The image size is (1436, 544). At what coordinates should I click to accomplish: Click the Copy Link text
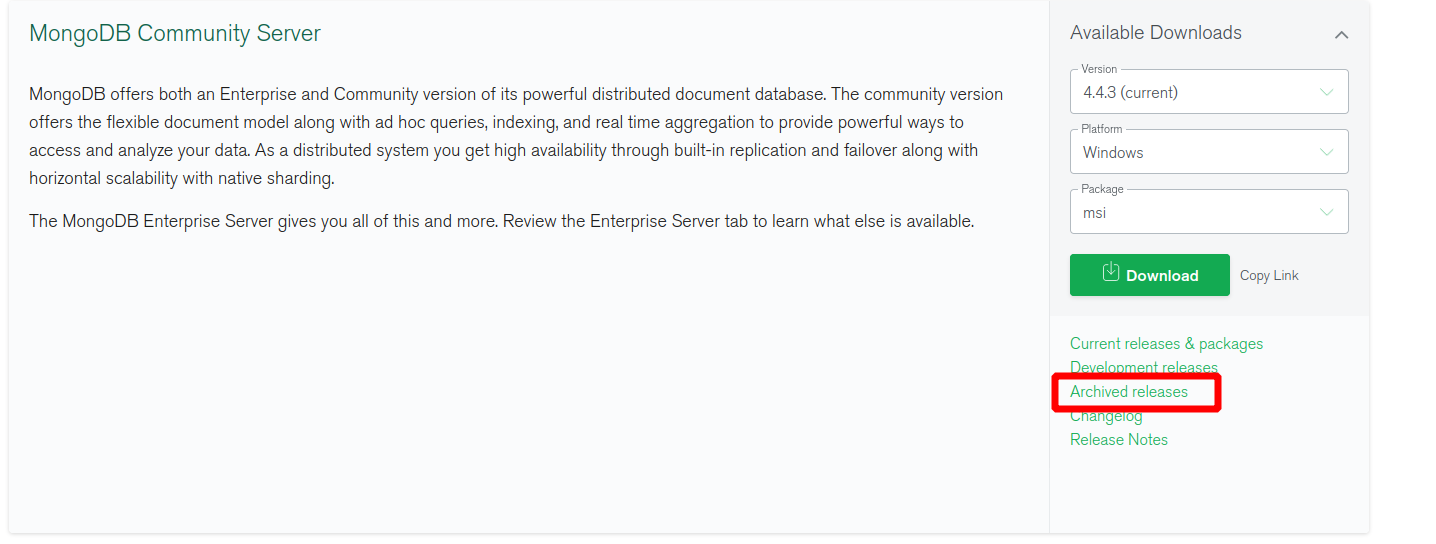coord(1269,276)
